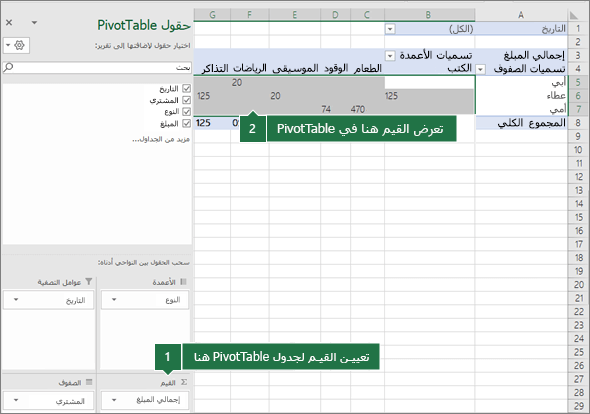Click the value 74 in the أمي row

coord(326,110)
